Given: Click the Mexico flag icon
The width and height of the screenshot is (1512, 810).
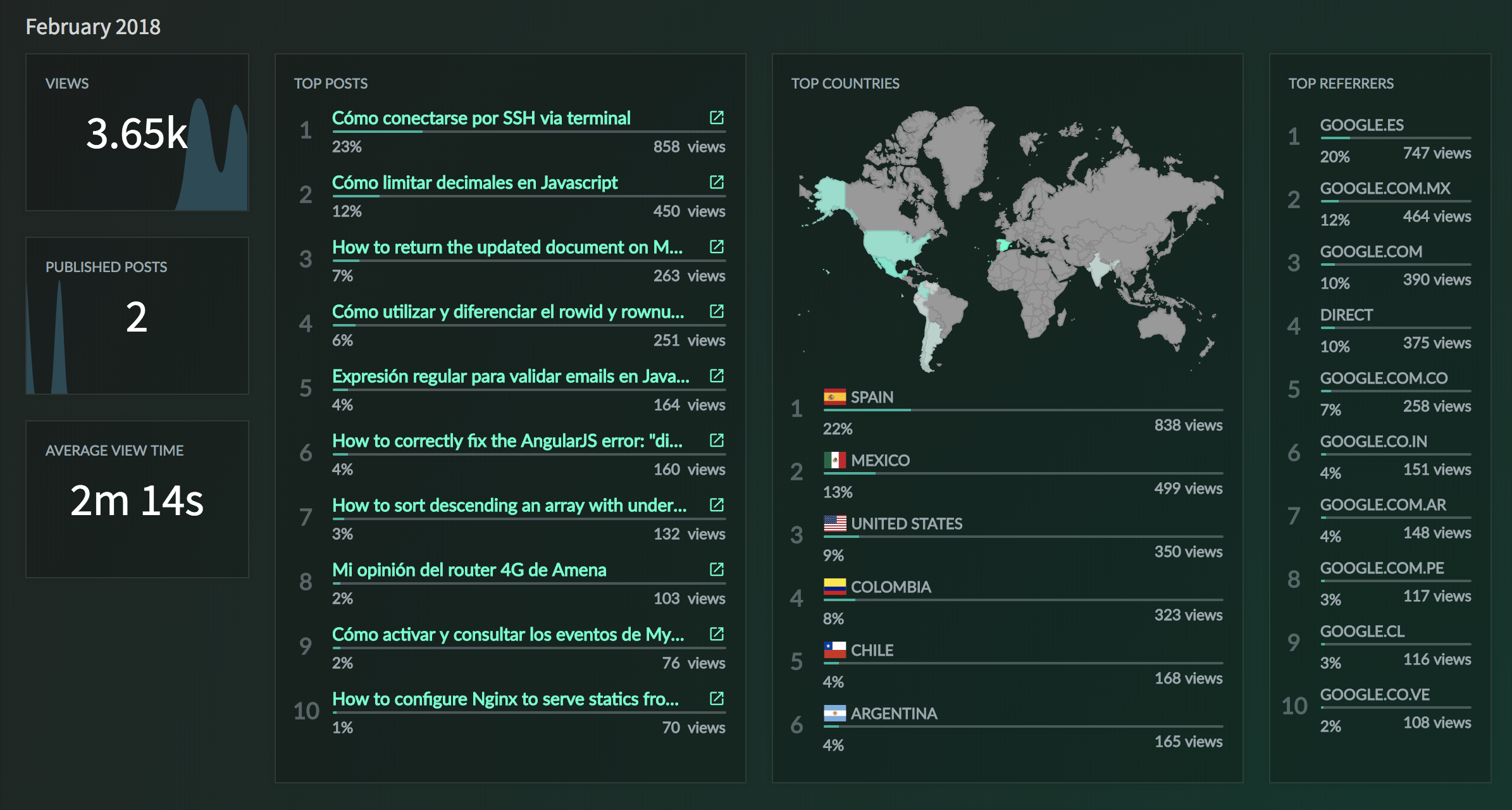Looking at the screenshot, I should 834,460.
